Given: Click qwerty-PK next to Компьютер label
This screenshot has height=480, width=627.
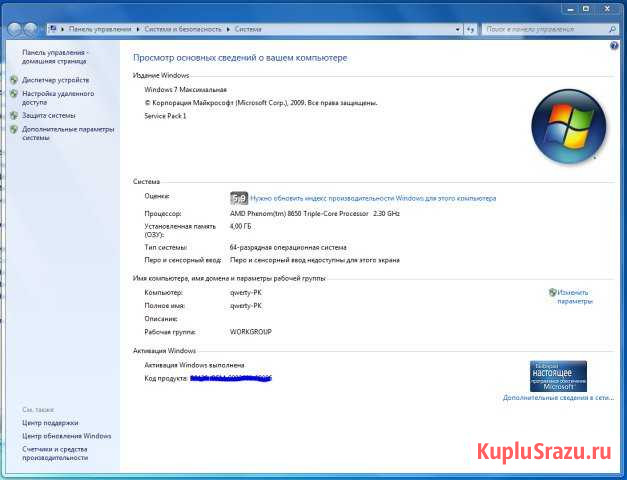Looking at the screenshot, I should click(246, 293).
